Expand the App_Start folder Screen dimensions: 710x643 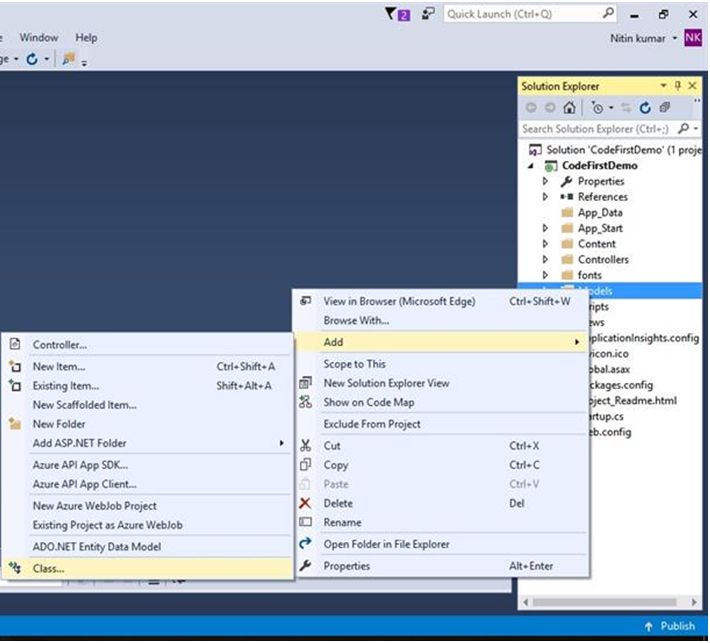[545, 228]
